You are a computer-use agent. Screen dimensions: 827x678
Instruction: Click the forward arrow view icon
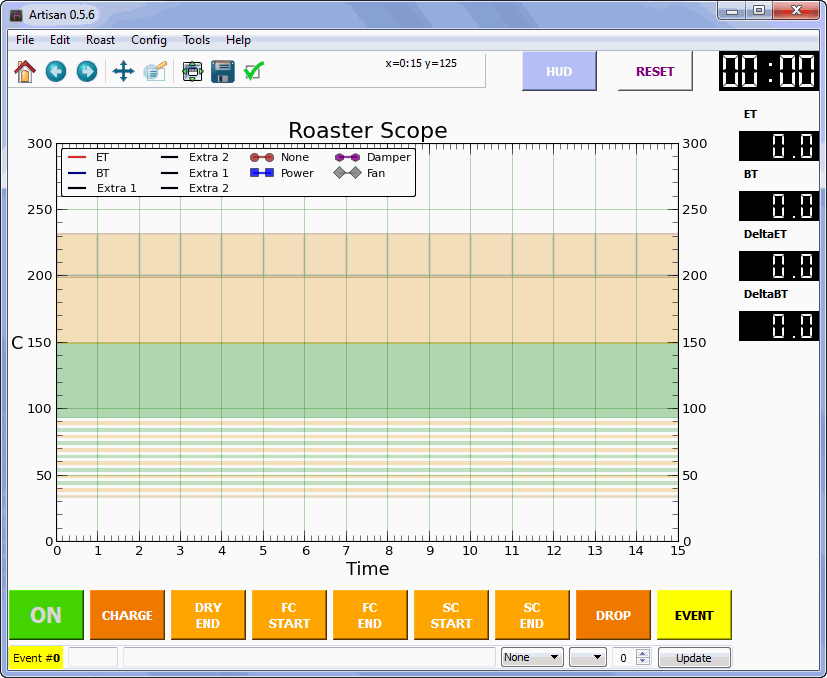(x=87, y=71)
